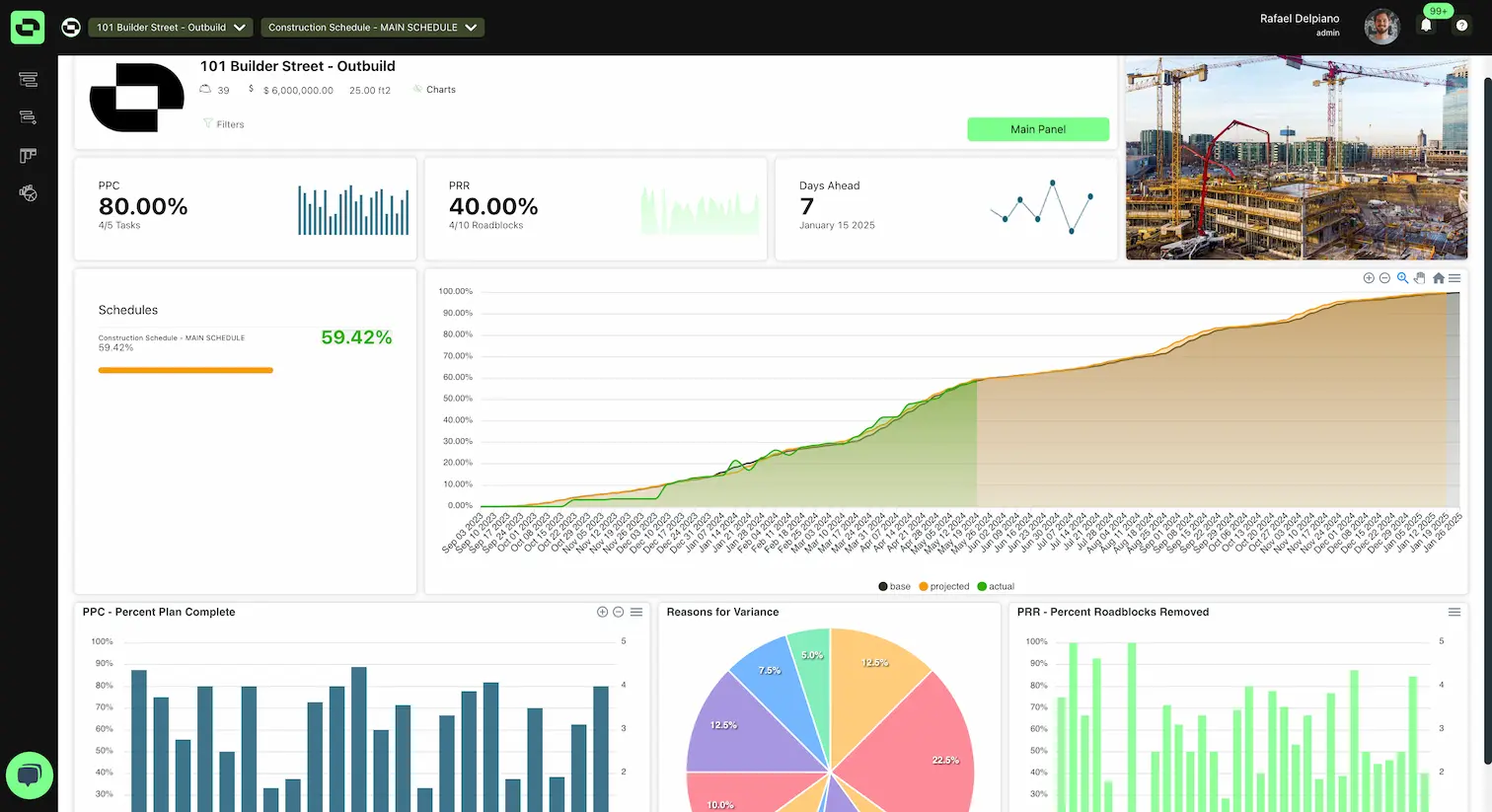Image resolution: width=1492 pixels, height=812 pixels.
Task: Click the 4/5 Tasks text
Action: 119,225
